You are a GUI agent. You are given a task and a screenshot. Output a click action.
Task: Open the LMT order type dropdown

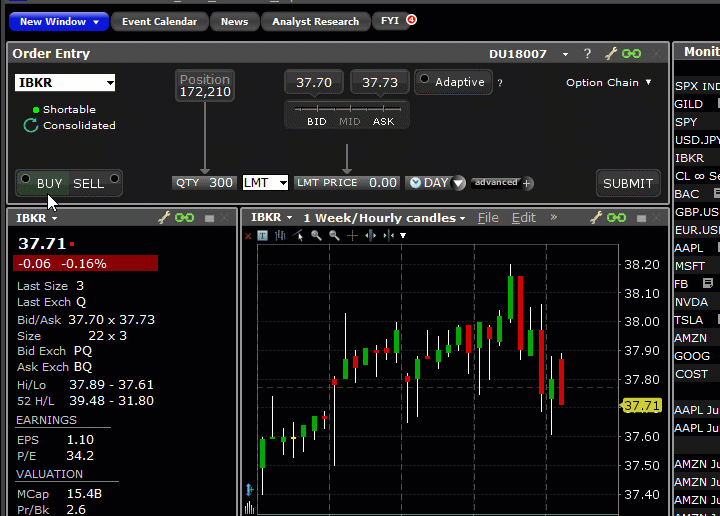point(265,183)
